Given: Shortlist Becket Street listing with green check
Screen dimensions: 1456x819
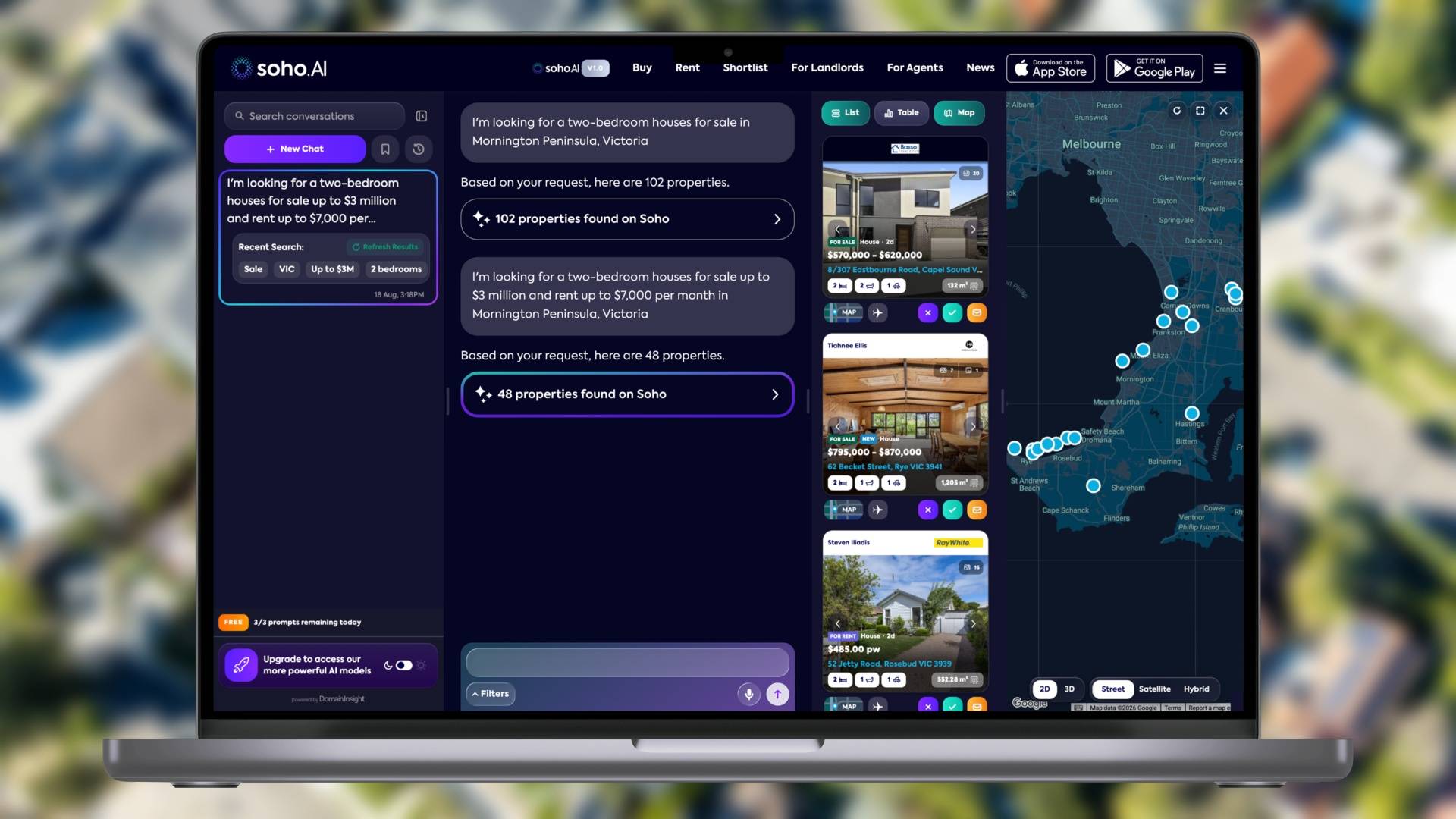Looking at the screenshot, I should [x=952, y=510].
